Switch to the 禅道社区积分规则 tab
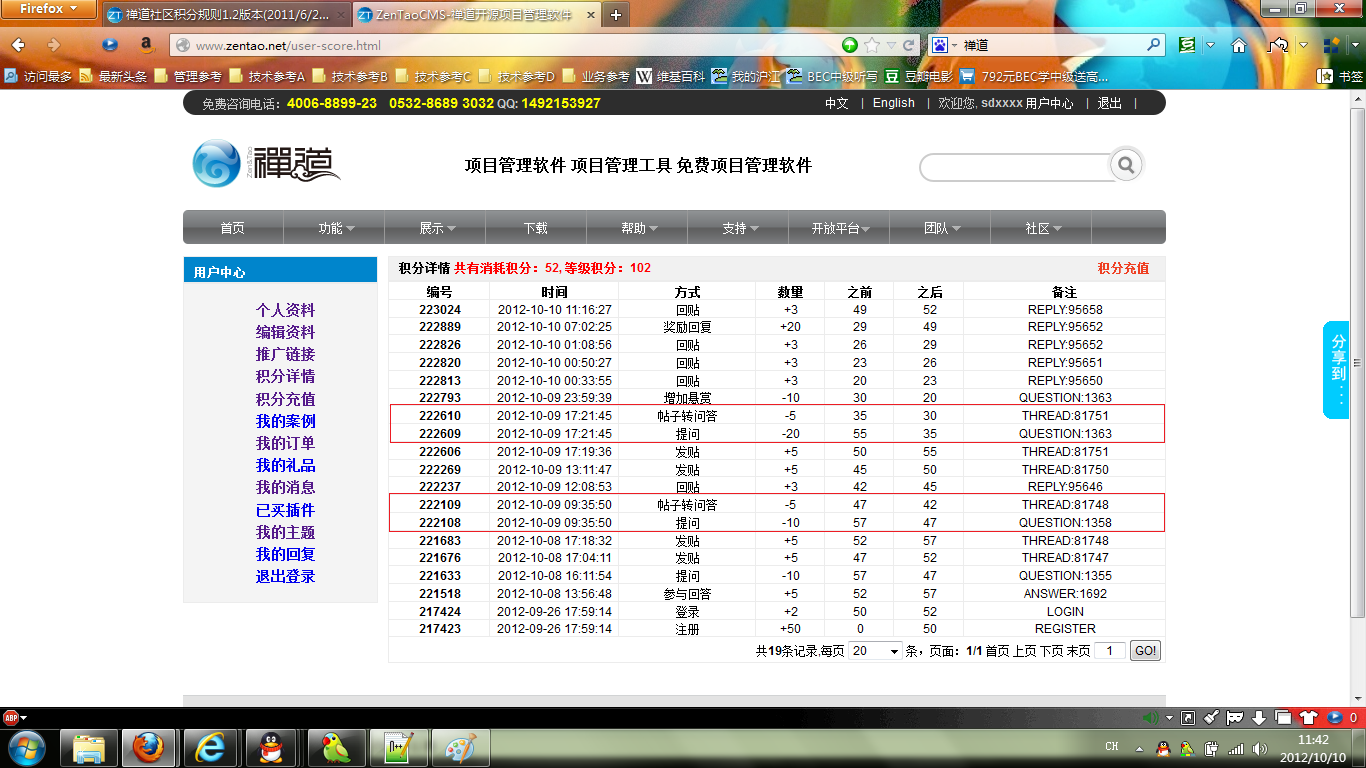Viewport: 1366px width, 768px height. [225, 15]
